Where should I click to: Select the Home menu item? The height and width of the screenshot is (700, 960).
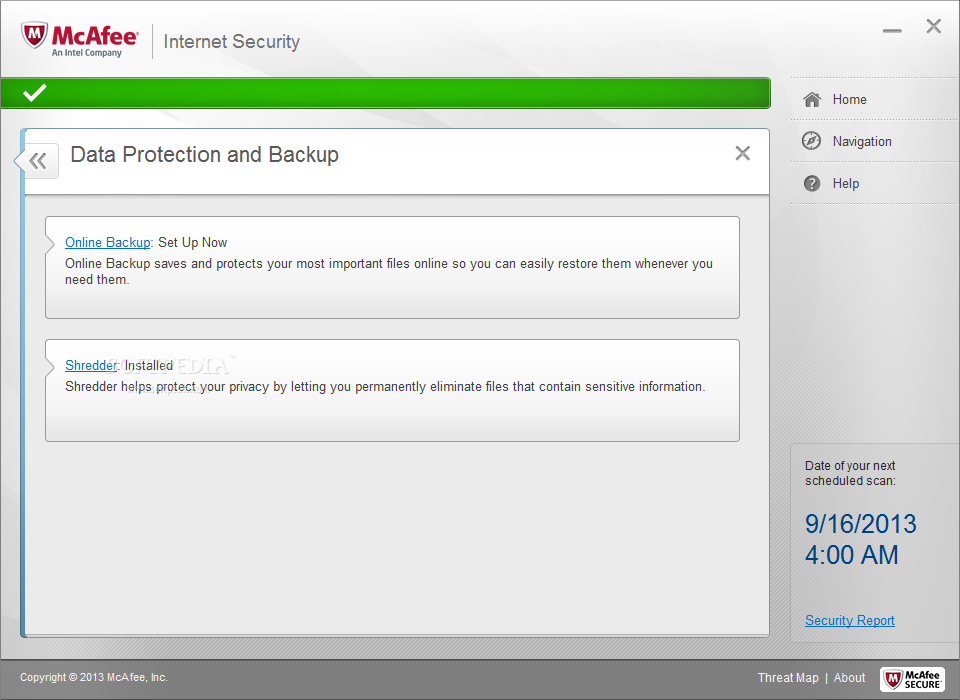click(x=874, y=99)
